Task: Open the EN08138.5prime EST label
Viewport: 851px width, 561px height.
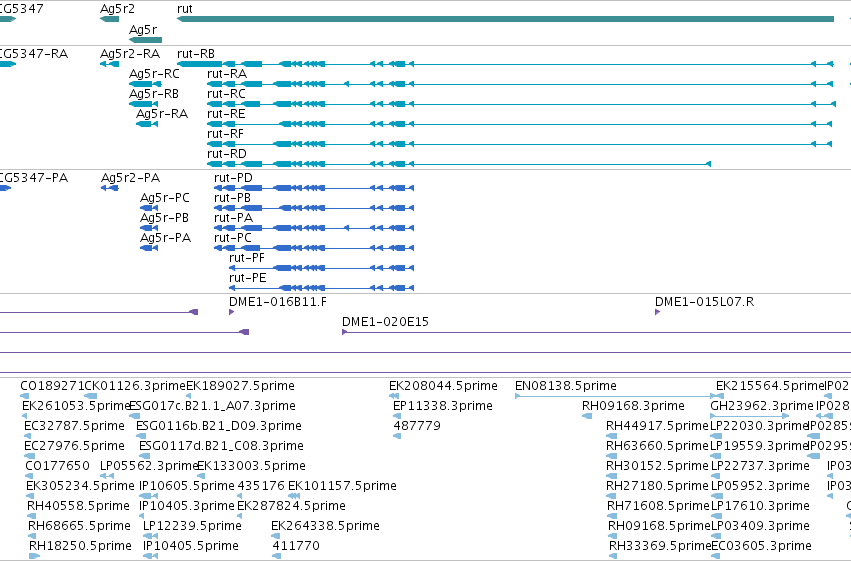Action: pos(566,386)
